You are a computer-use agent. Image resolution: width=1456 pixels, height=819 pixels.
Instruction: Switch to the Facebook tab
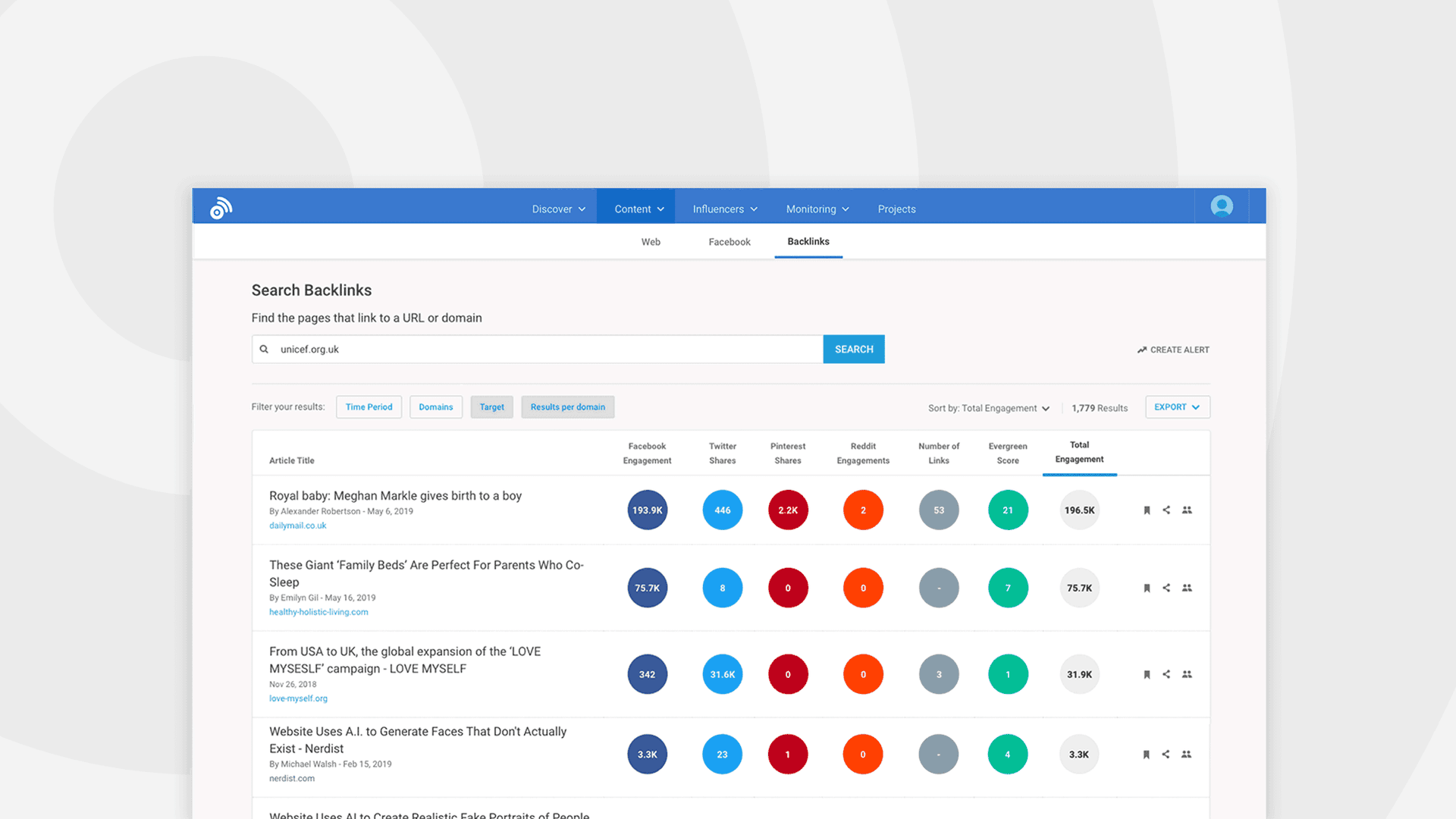[x=730, y=242]
